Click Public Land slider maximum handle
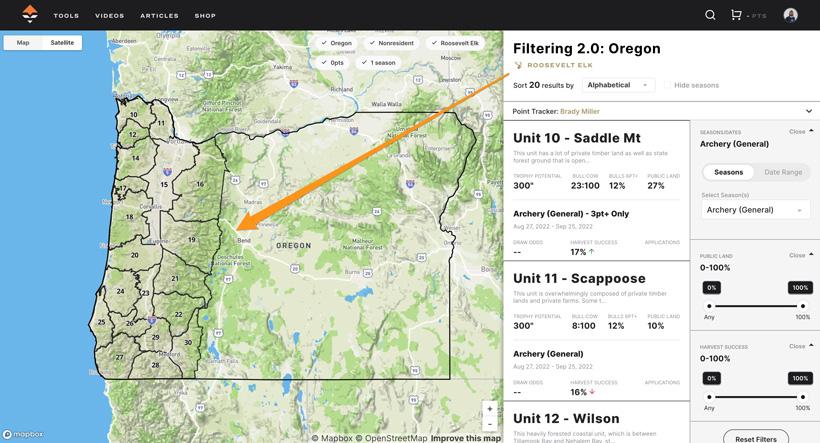Viewport: 820px width, 443px height. 803,306
